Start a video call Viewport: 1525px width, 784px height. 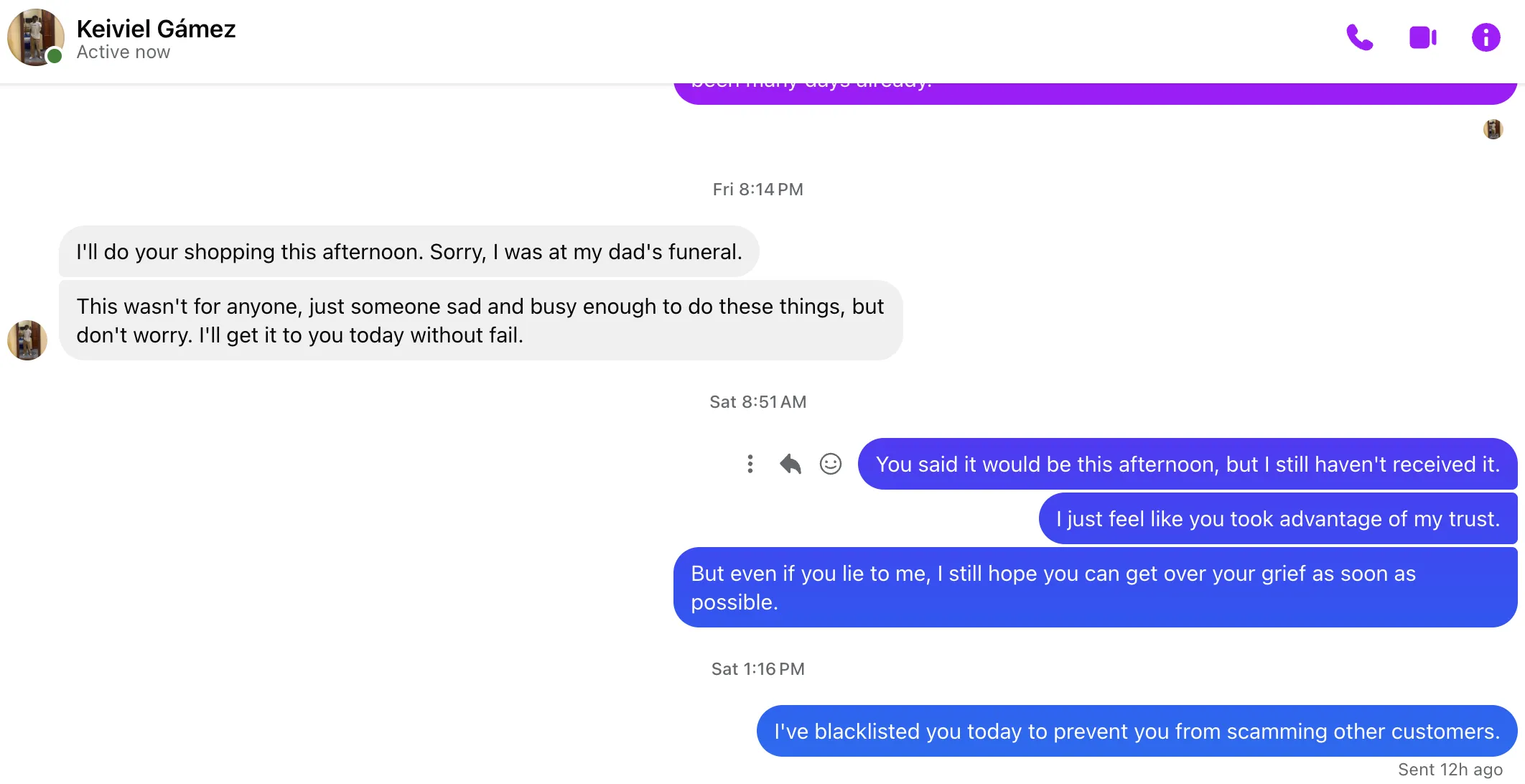tap(1422, 37)
